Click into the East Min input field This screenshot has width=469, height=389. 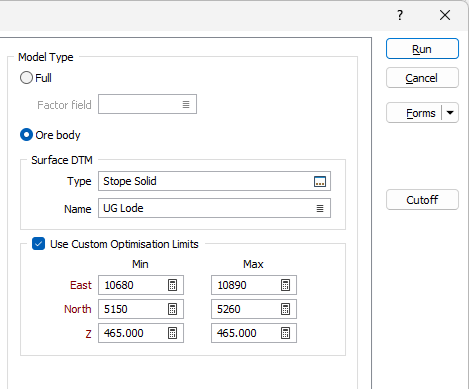point(133,285)
